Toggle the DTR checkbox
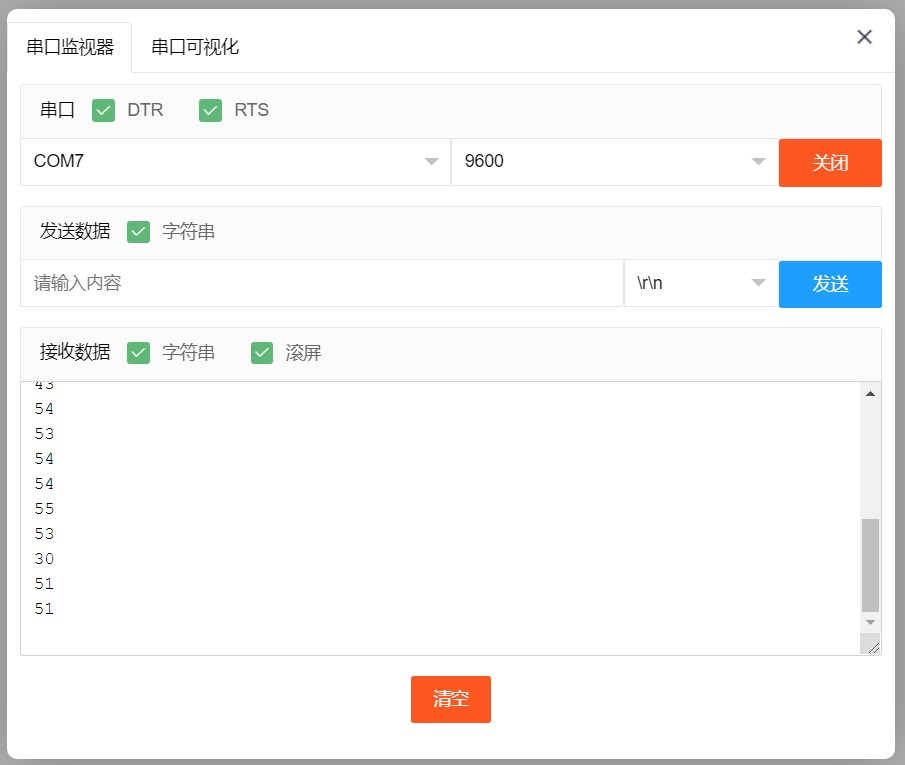Screen dimensions: 905x765 pyautogui.click(x=104, y=110)
